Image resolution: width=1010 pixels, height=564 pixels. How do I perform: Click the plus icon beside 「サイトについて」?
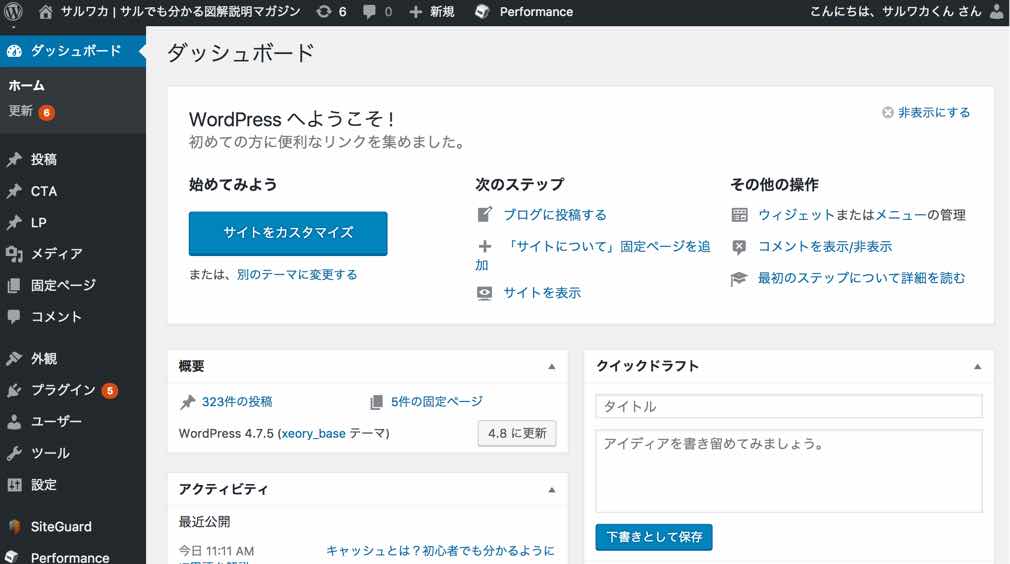(484, 246)
